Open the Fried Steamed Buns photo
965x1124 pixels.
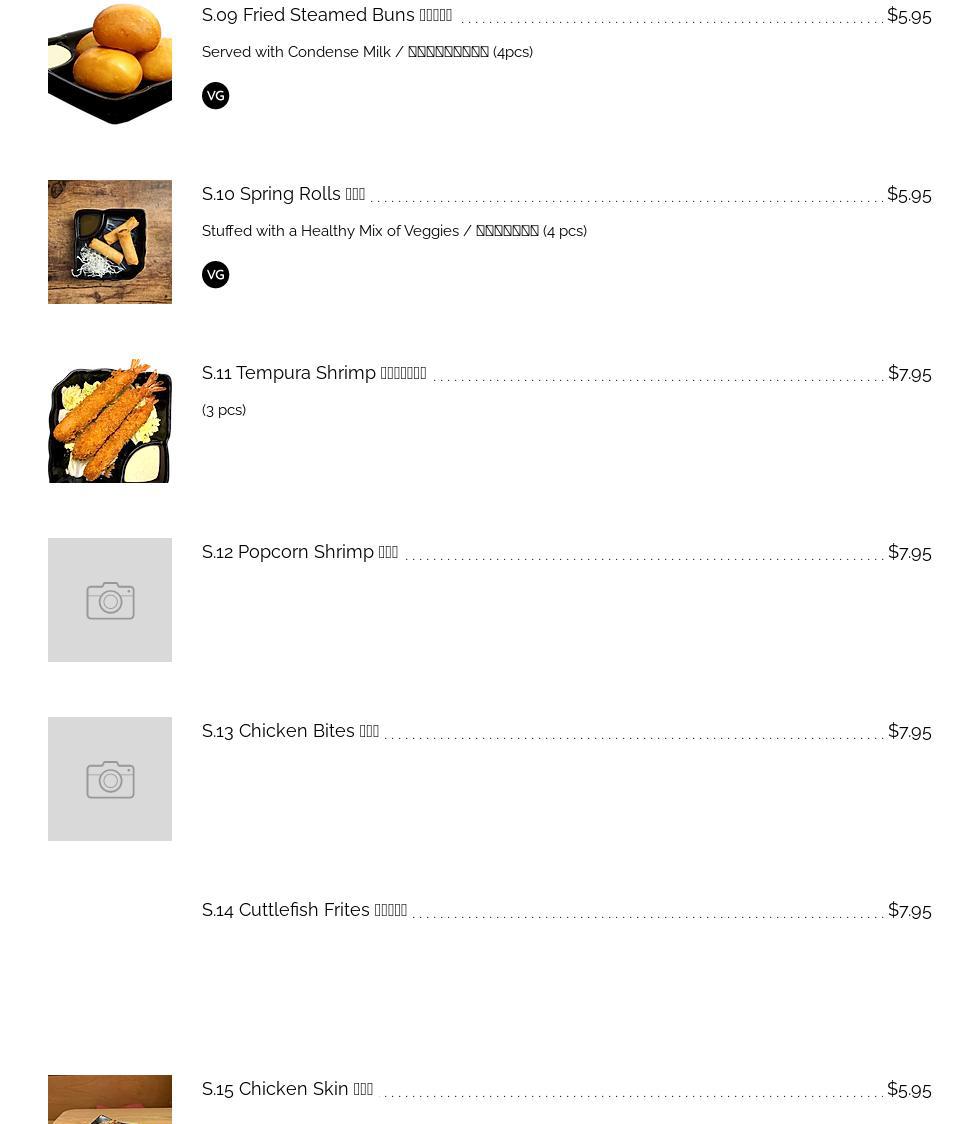tap(110, 63)
